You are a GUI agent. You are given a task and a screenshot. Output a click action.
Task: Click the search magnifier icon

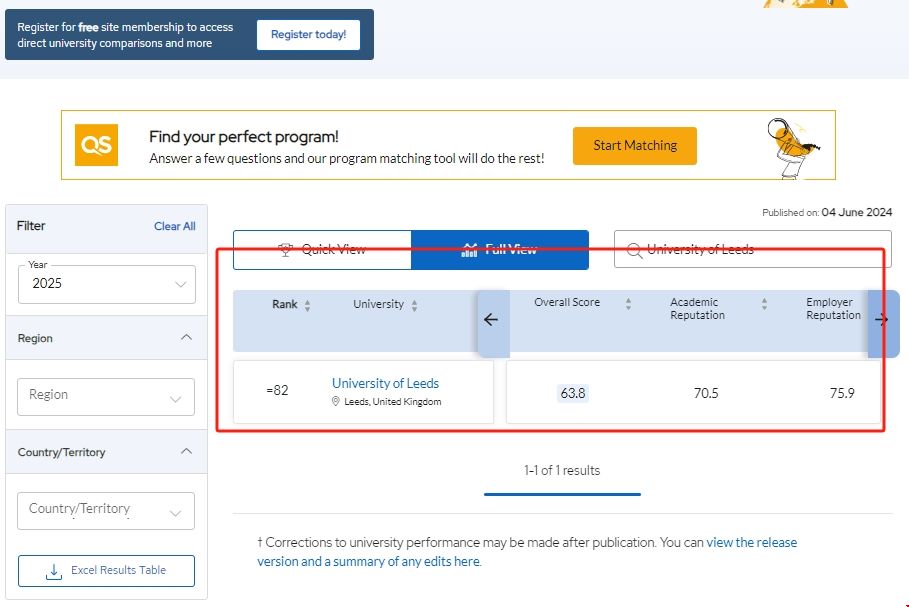pos(633,250)
